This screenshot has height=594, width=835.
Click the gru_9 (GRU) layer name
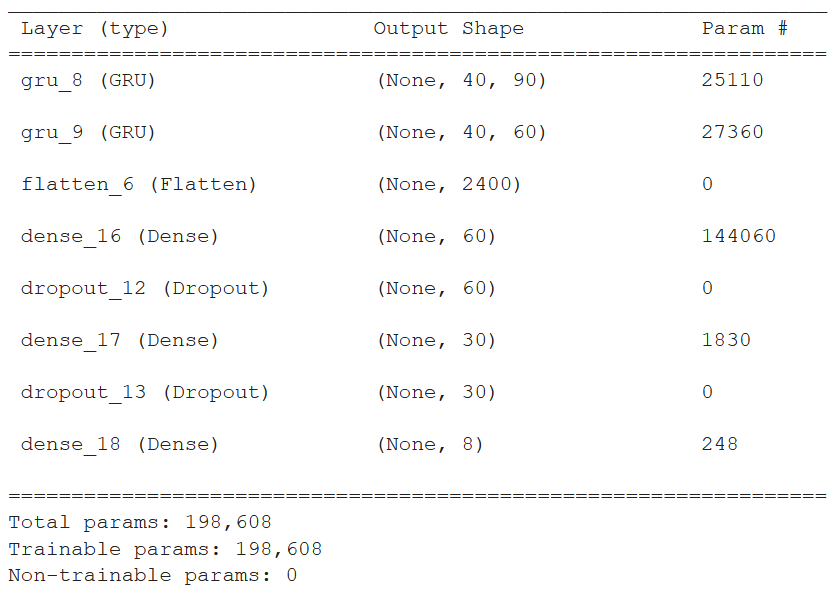[88, 132]
